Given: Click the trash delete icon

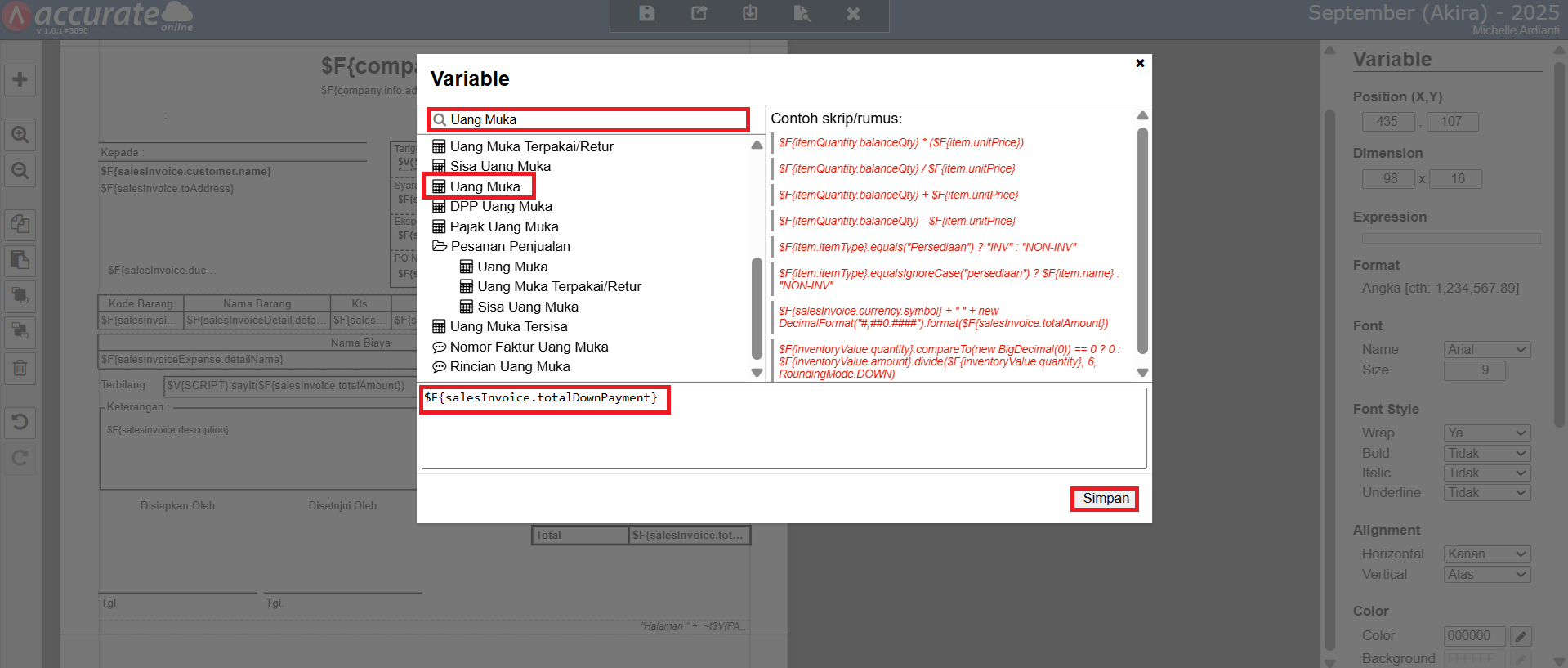Looking at the screenshot, I should pos(20,369).
